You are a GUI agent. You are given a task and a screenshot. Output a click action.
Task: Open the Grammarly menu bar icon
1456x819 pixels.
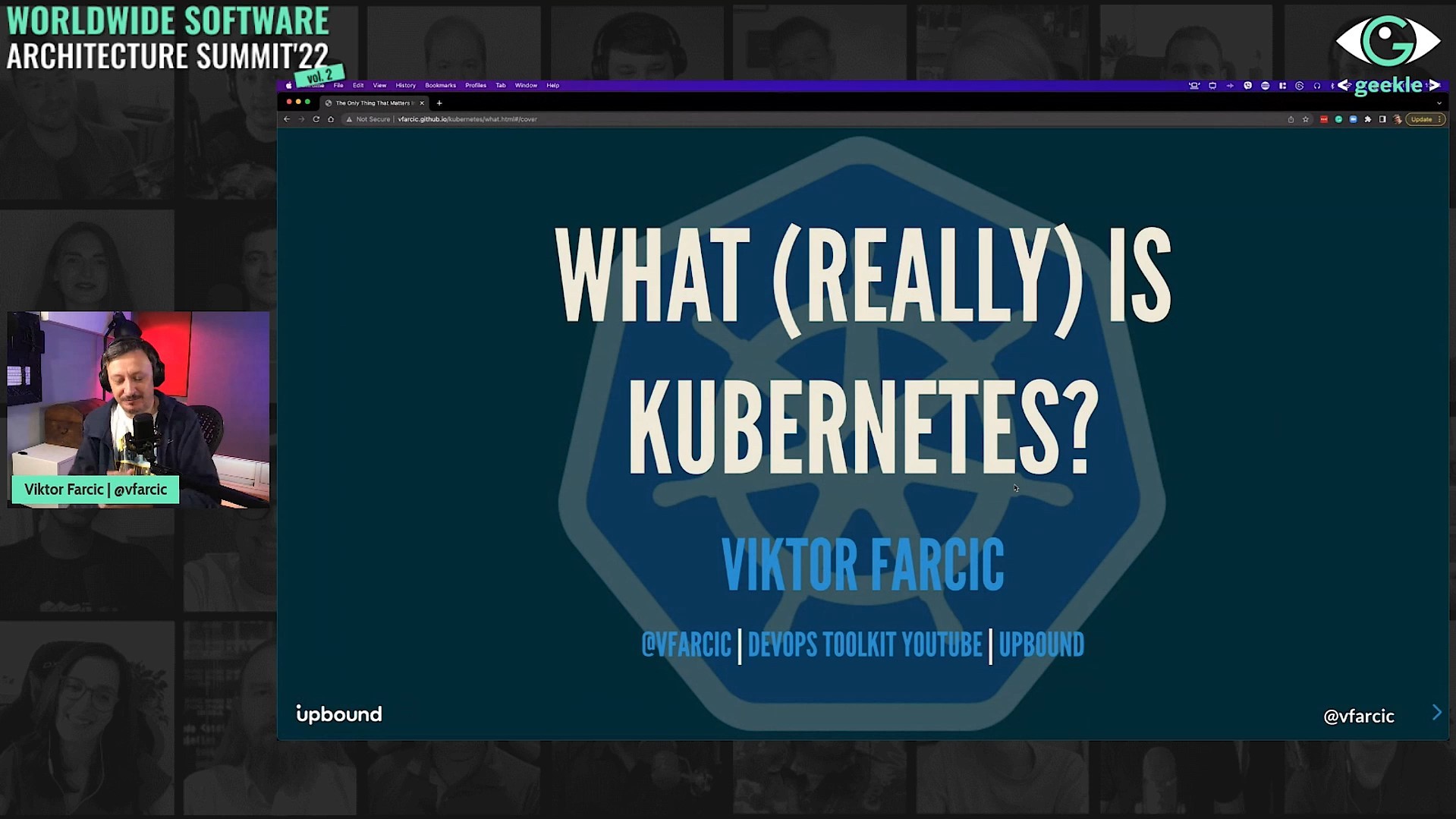pos(1300,86)
